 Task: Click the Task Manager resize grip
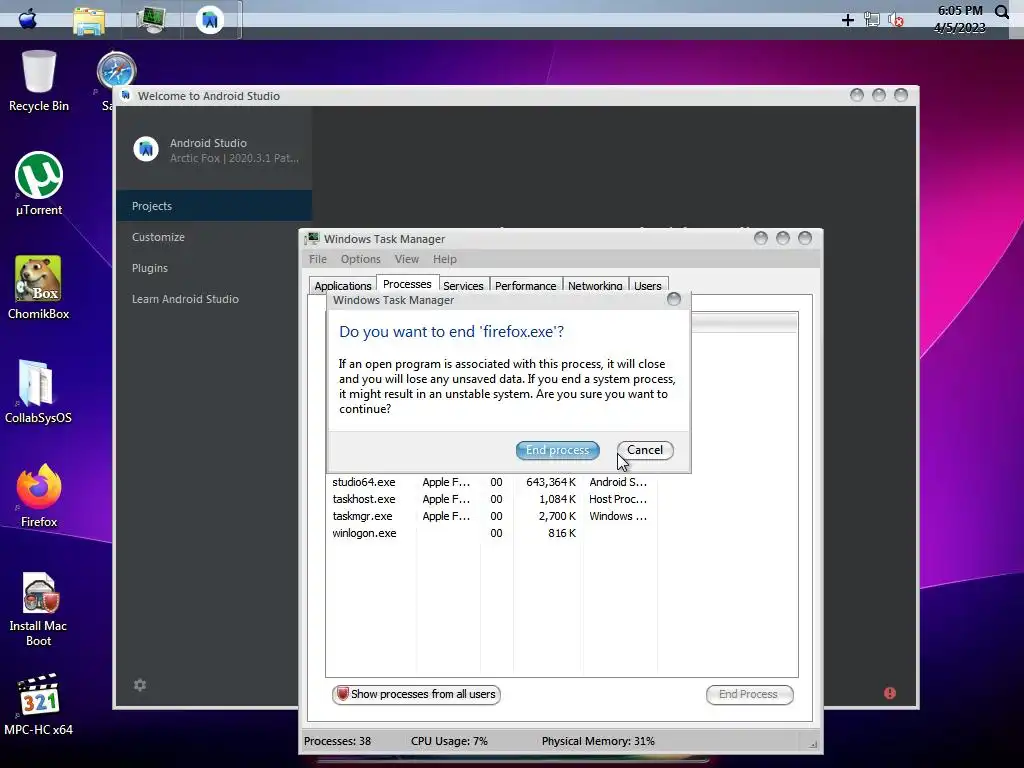(x=813, y=744)
